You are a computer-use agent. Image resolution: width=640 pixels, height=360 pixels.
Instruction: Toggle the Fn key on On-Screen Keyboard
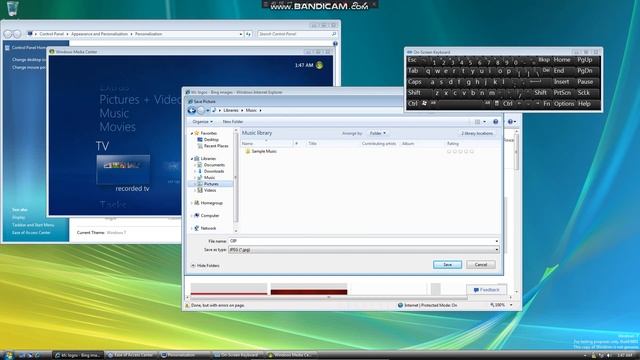click(547, 104)
